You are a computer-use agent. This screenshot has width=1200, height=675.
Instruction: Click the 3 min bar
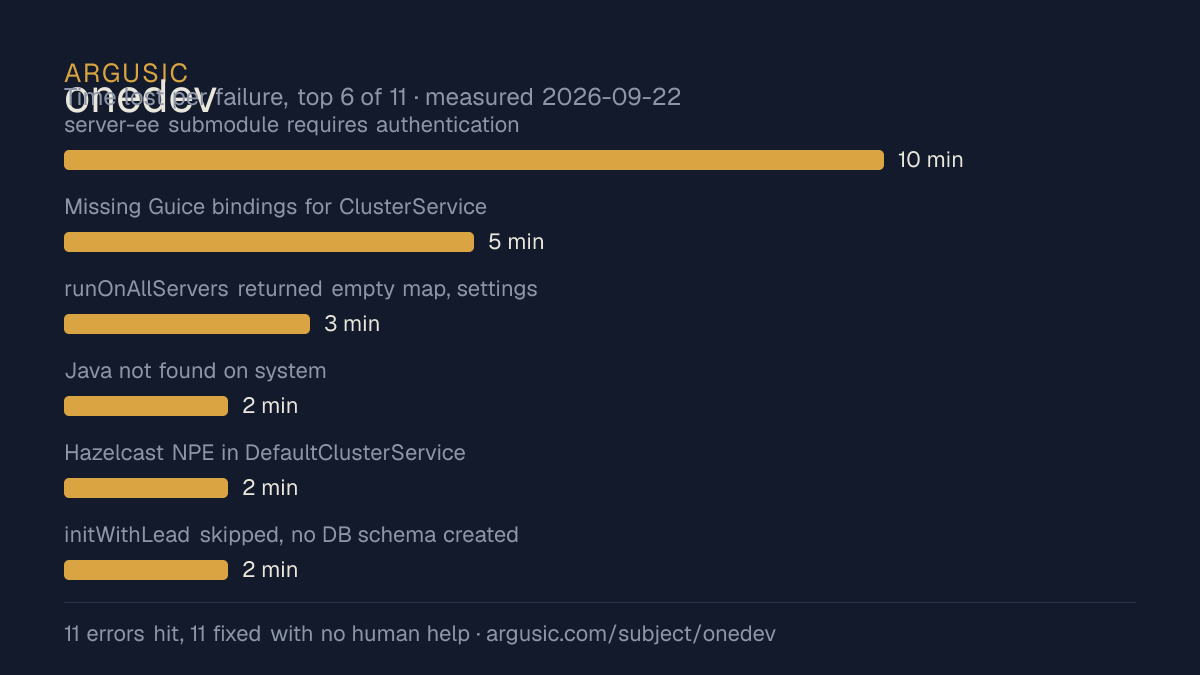tap(187, 324)
